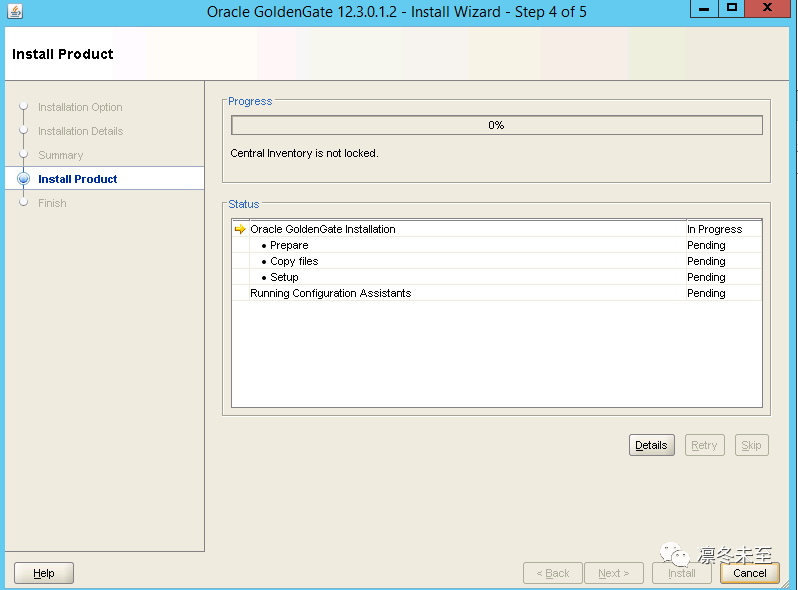The image size is (798, 590).
Task: Select the Copy files status row
Action: (497, 261)
